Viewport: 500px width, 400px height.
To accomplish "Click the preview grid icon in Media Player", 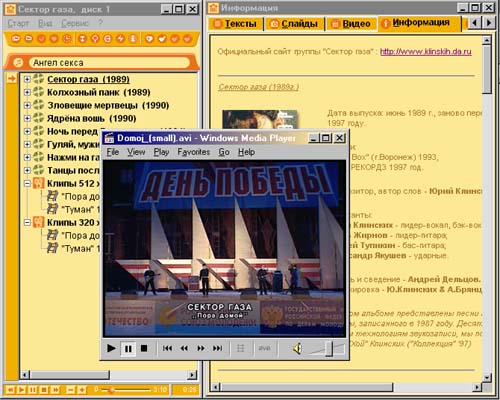I will [x=240, y=348].
